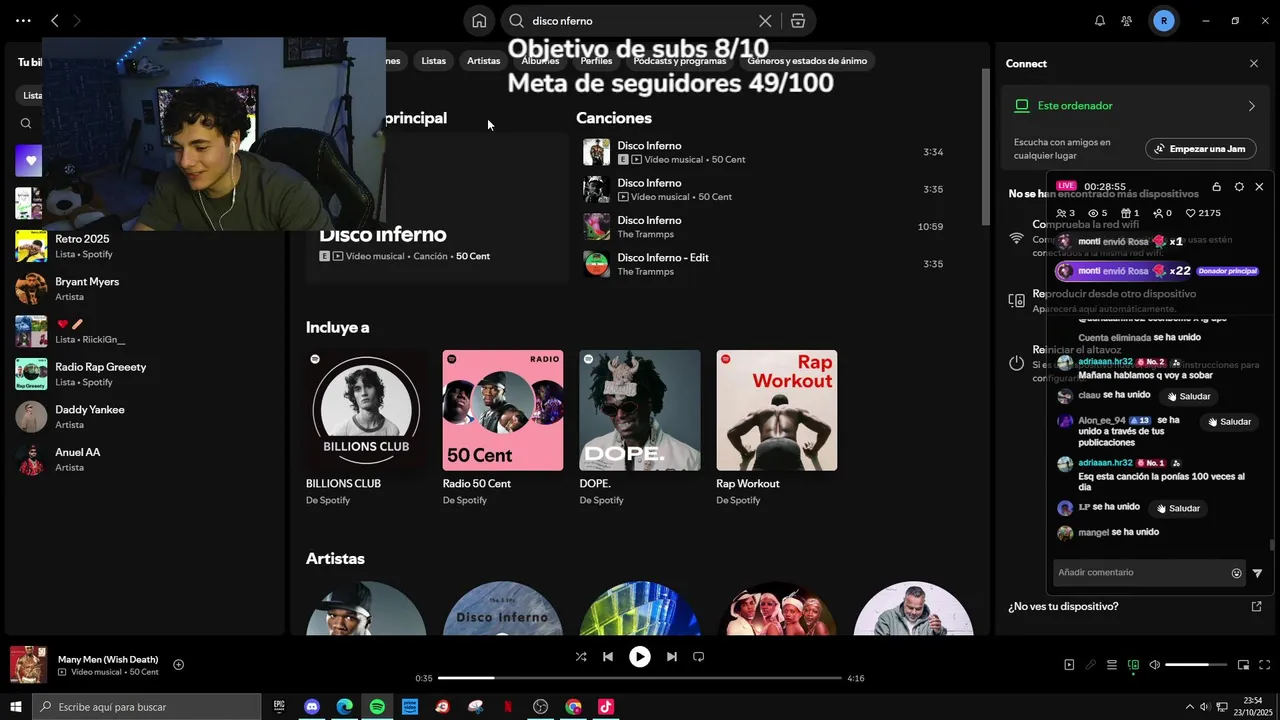1280x720 pixels.
Task: Open Daddy Yankee artist in library
Action: point(143,417)
